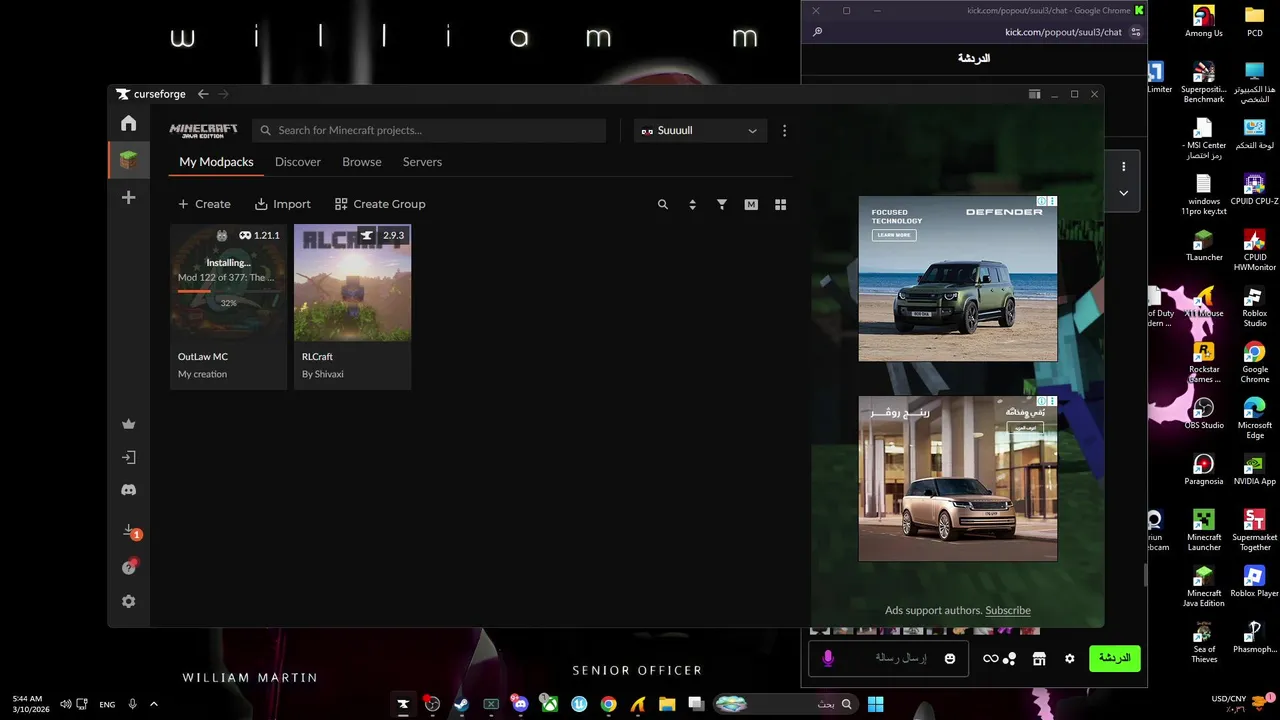Switch to grid view layout icon
Viewport: 1280px width, 720px height.
click(x=781, y=204)
